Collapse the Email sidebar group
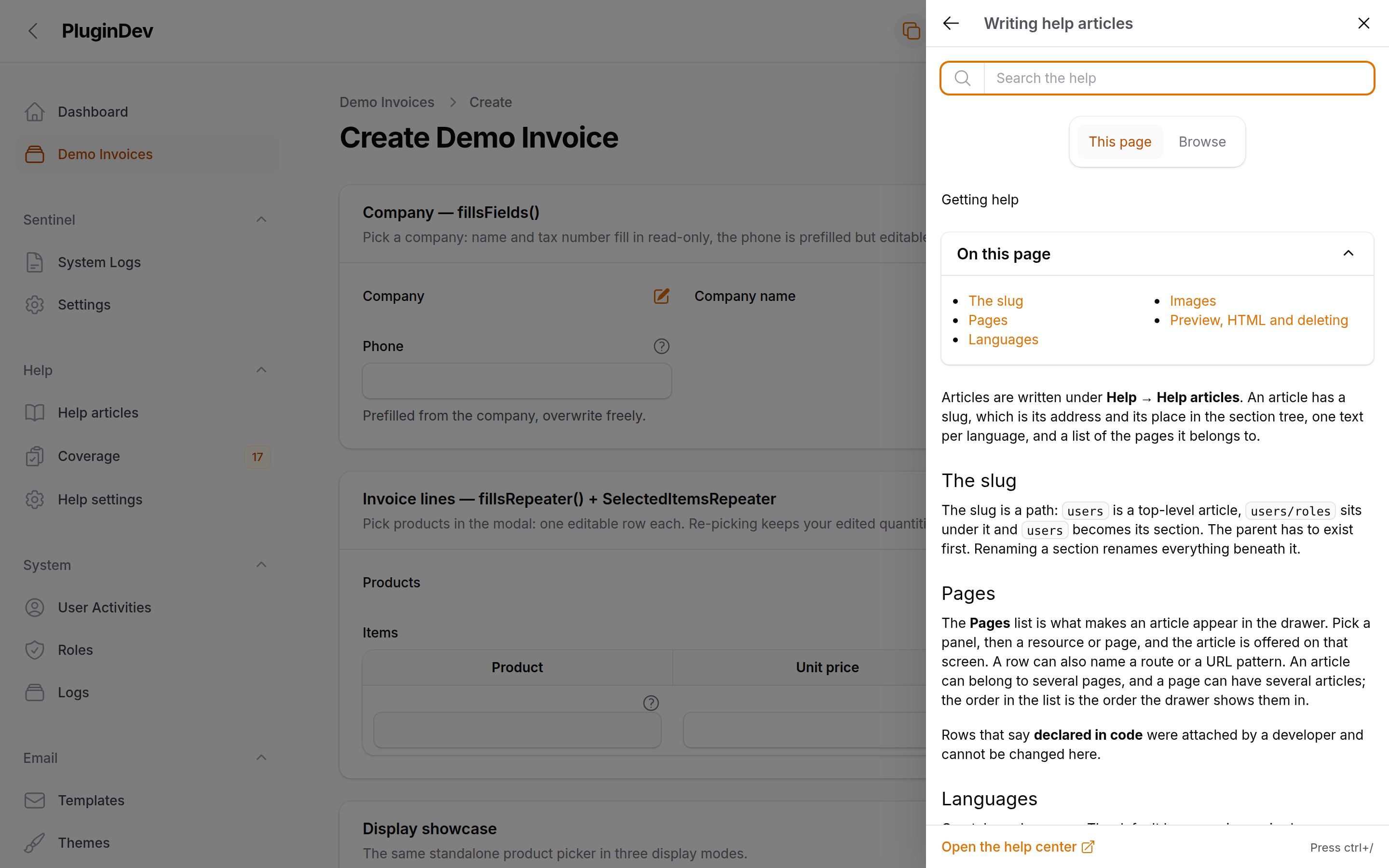The height and width of the screenshot is (868, 1389). (261, 758)
